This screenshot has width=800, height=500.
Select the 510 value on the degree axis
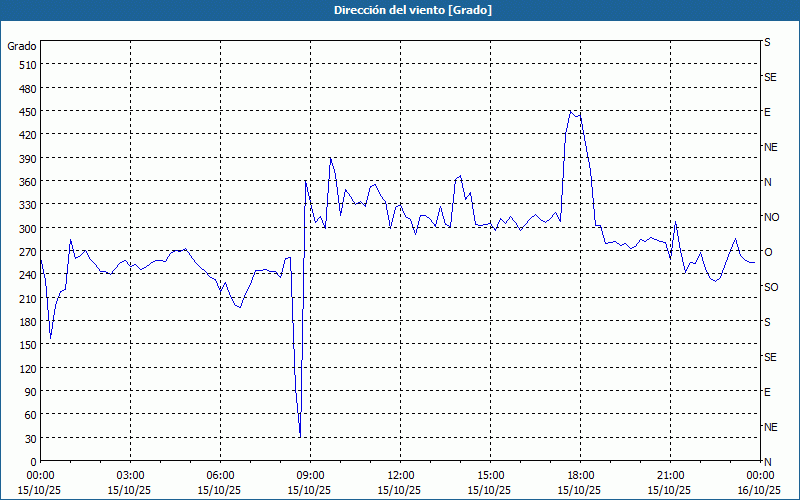pyautogui.click(x=28, y=65)
